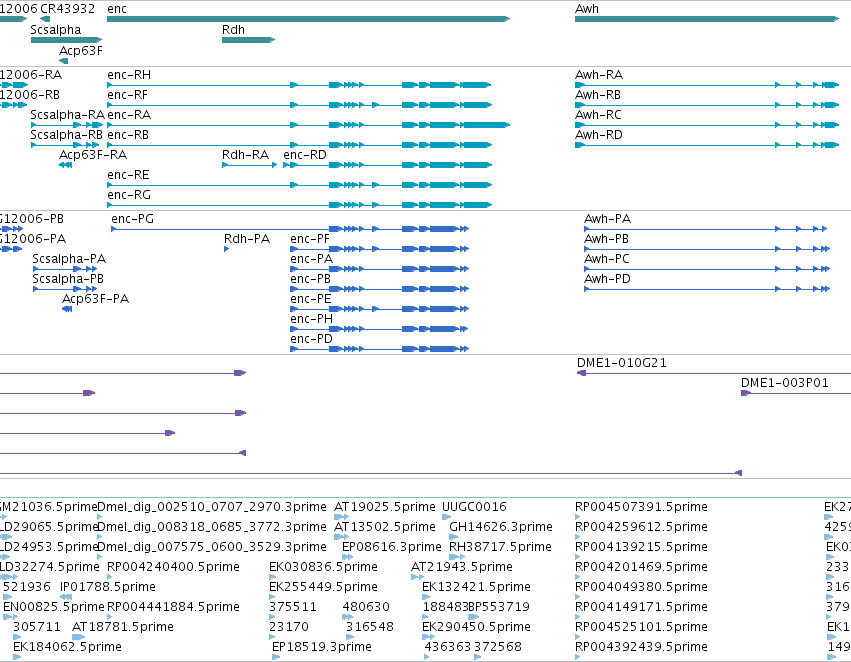Click EST AT18781.5prime
This screenshot has width=851, height=662.
coord(123,627)
